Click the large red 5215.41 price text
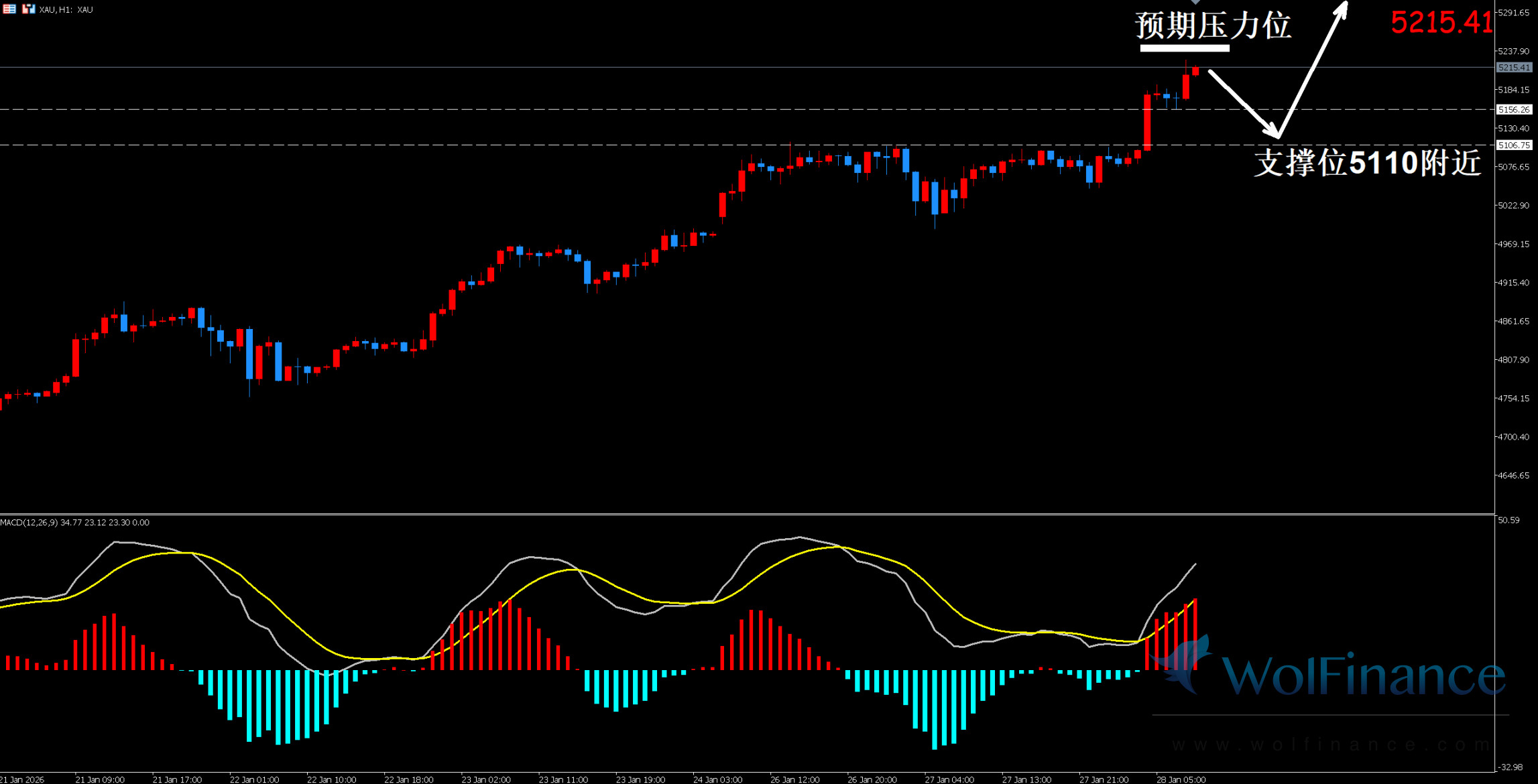 click(x=1441, y=23)
